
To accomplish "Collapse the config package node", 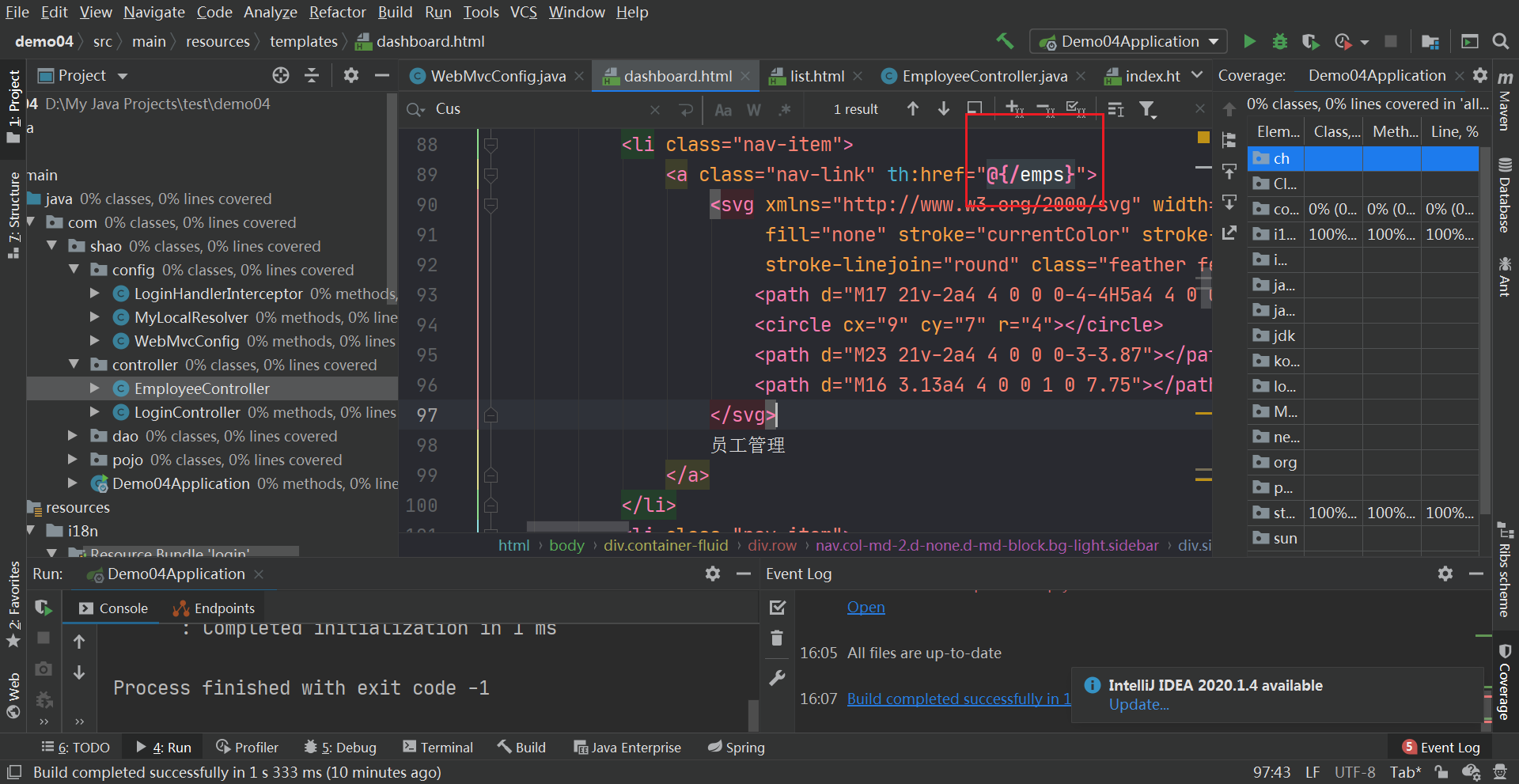I will click(x=74, y=270).
